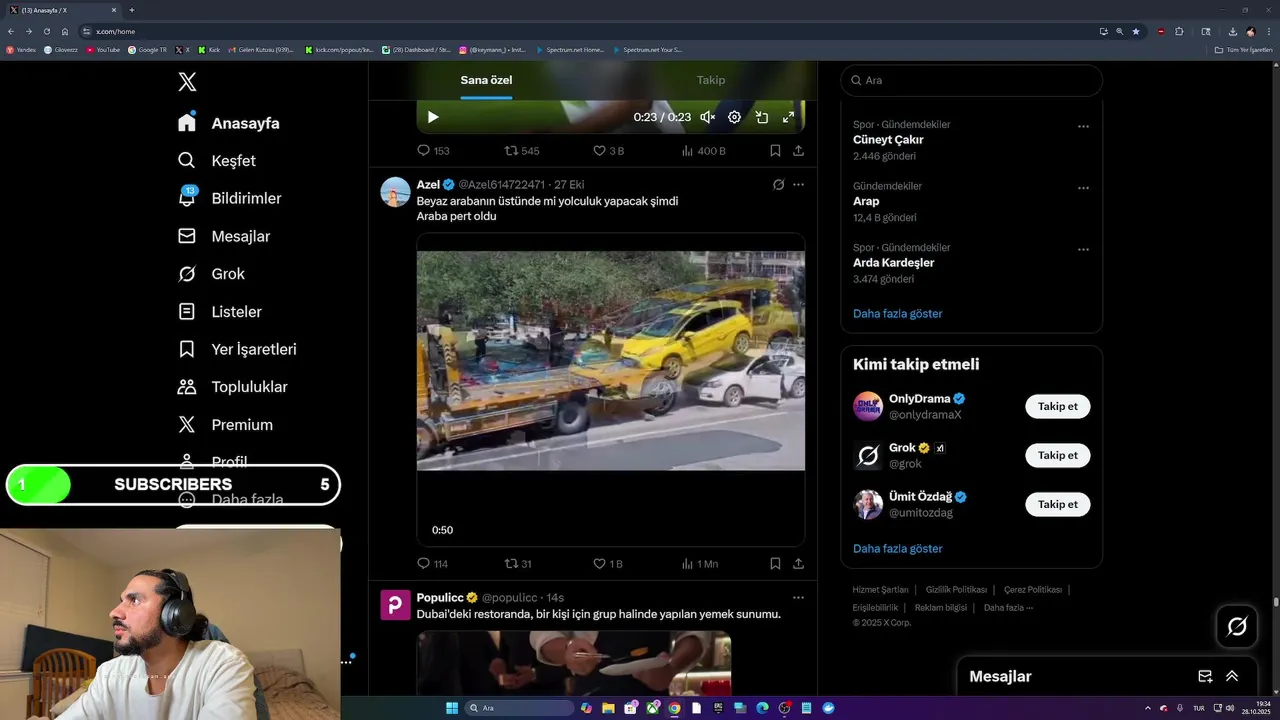1280x720 pixels.
Task: Open more options for Arda Kardeşler trend
Action: (1083, 249)
